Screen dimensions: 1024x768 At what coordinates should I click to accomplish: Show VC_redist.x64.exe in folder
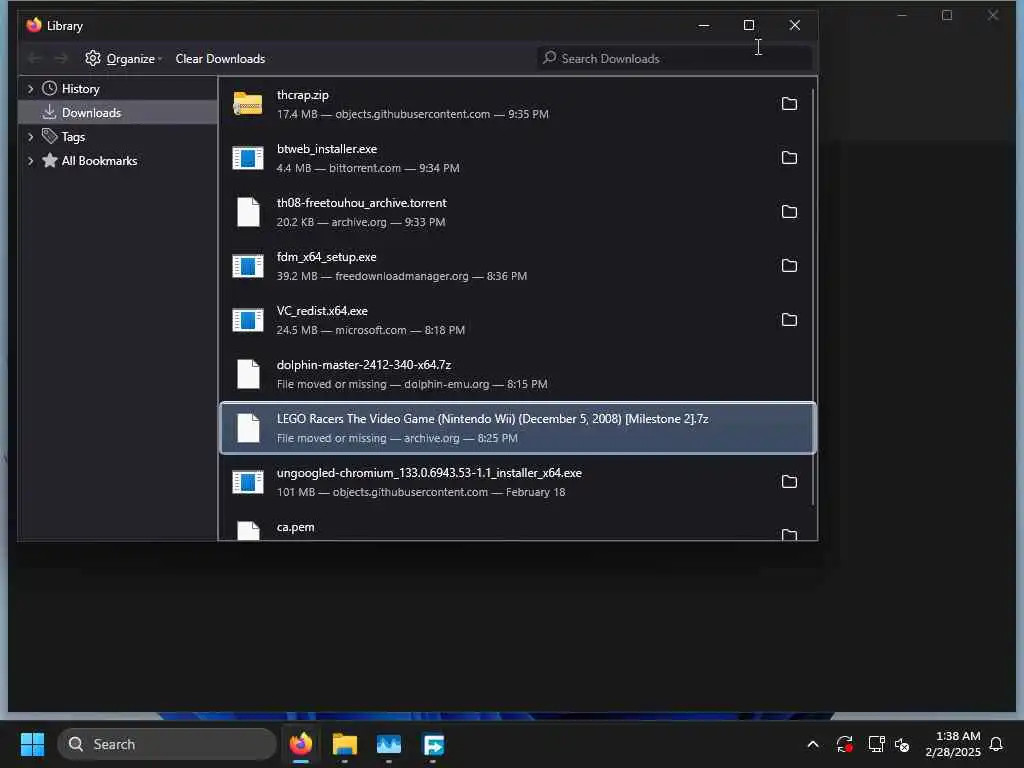tap(789, 320)
